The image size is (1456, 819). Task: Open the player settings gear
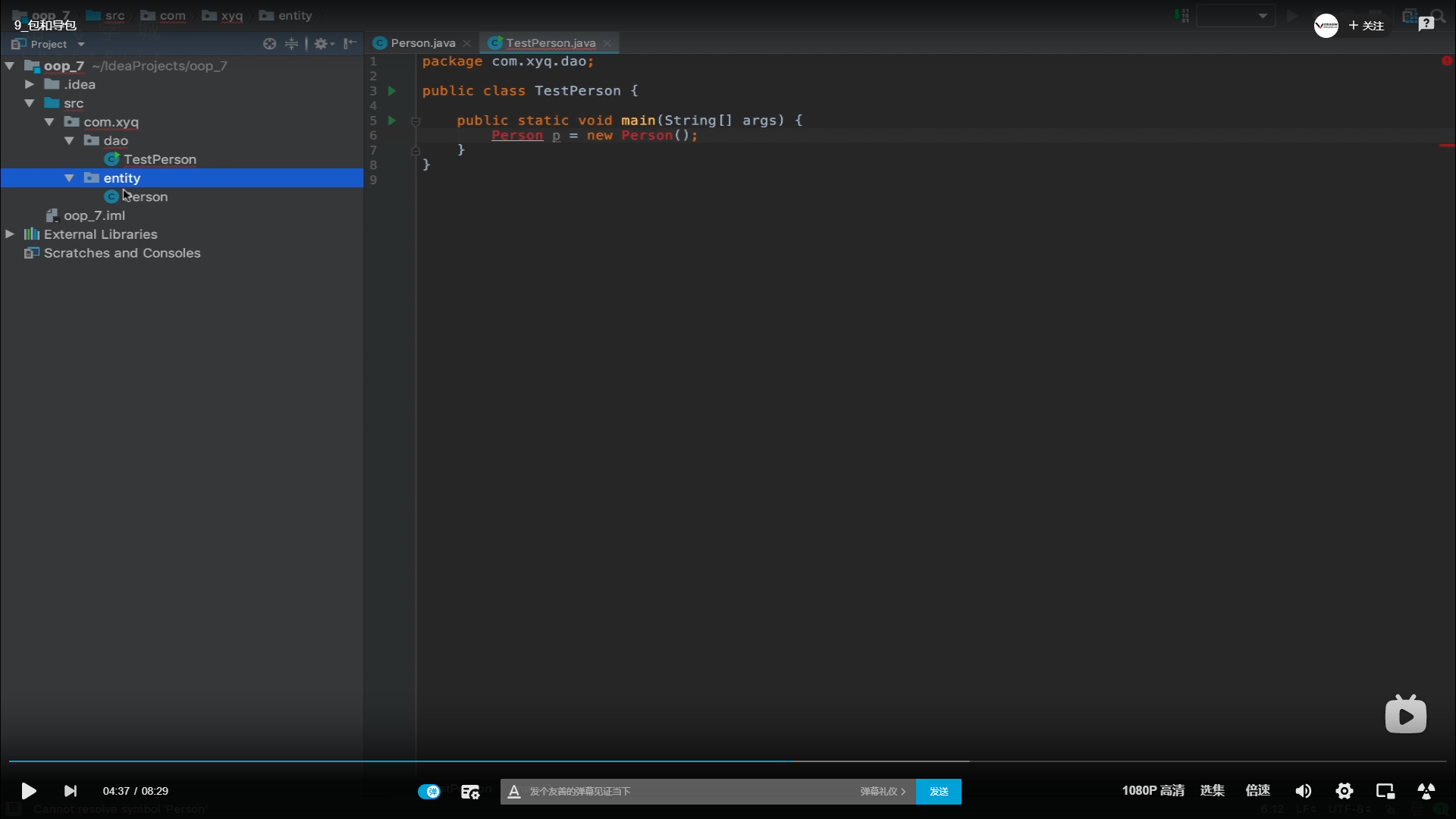1345,791
